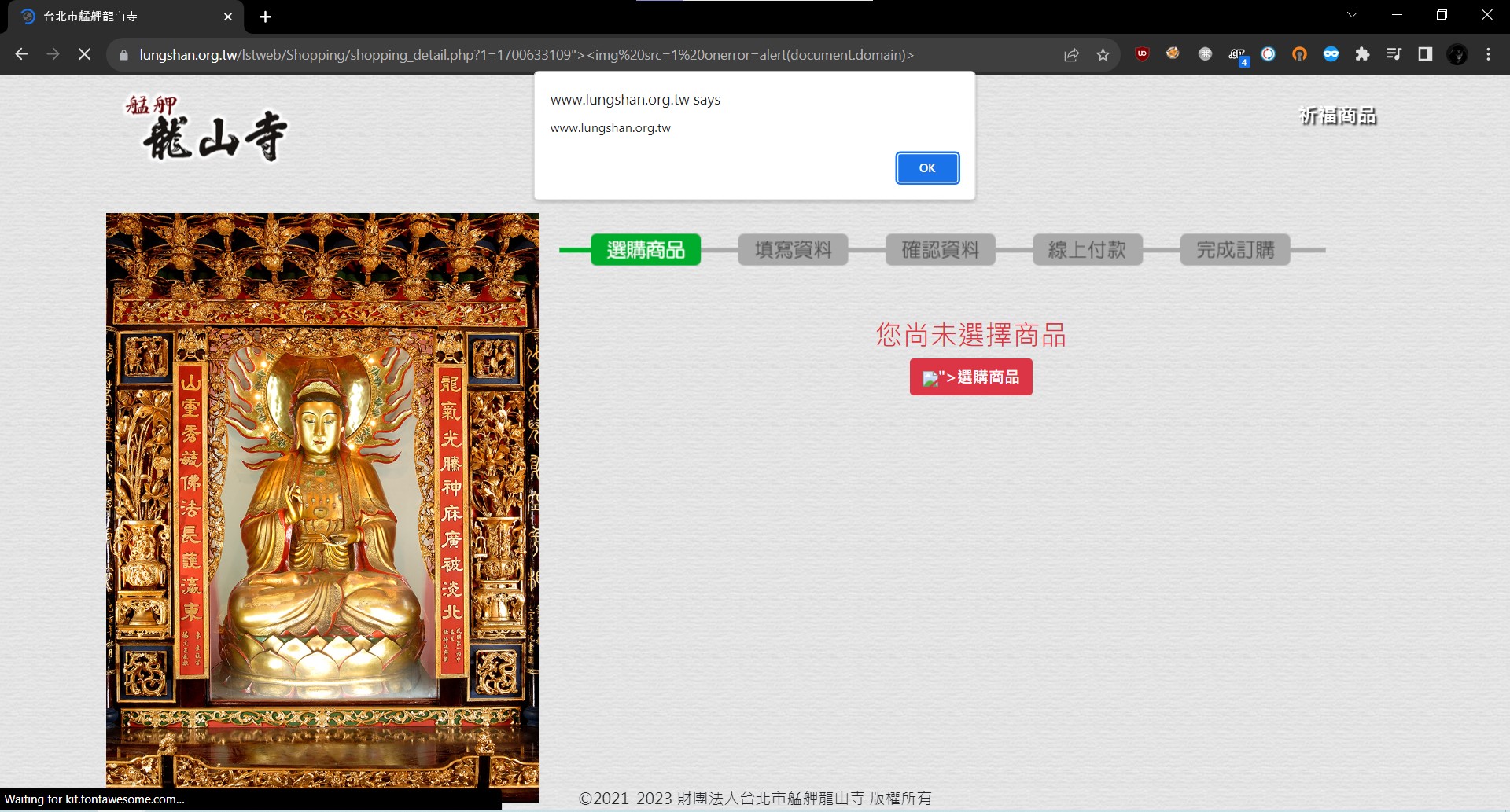Click the ©2021-2023 copyright footer text
The image size is (1510, 812).
[755, 798]
